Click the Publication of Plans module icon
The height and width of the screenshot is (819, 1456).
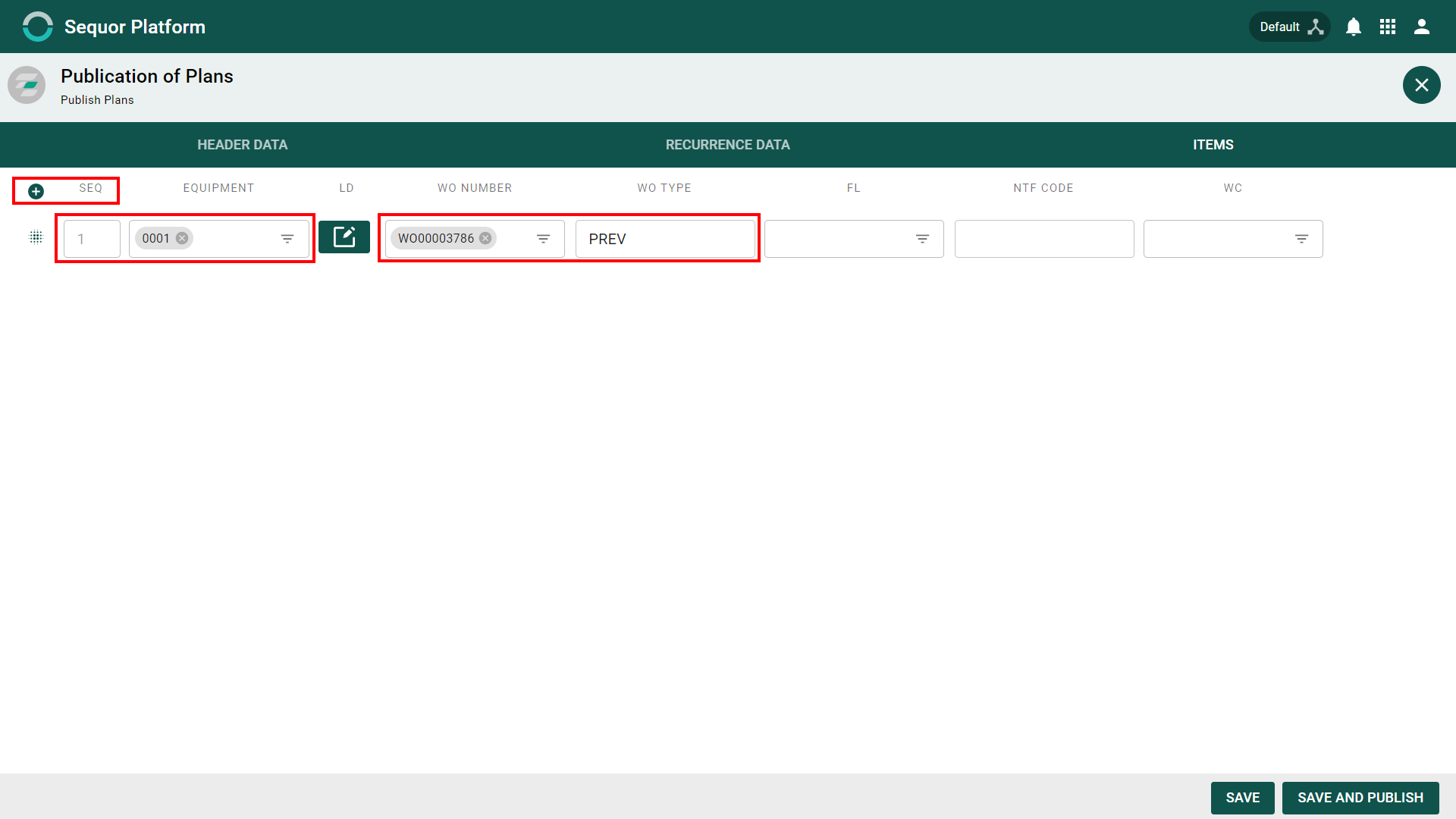[x=27, y=85]
